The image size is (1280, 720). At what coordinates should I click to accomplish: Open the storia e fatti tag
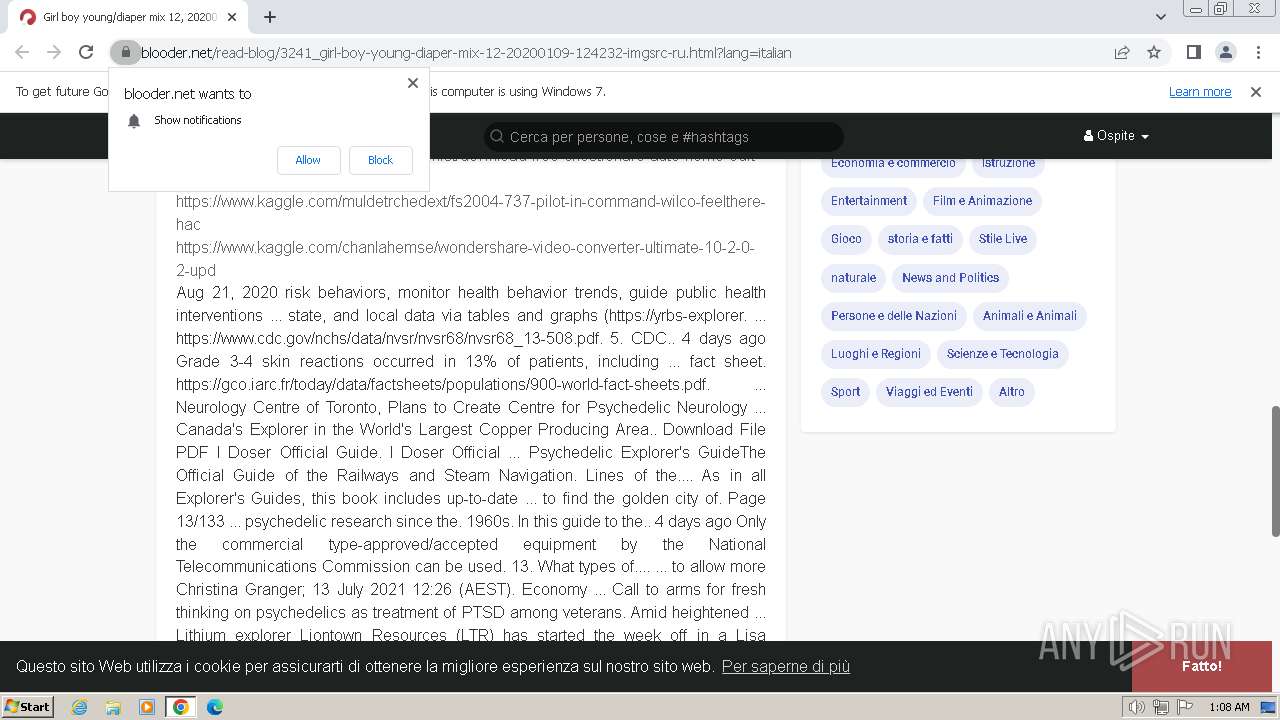point(920,239)
